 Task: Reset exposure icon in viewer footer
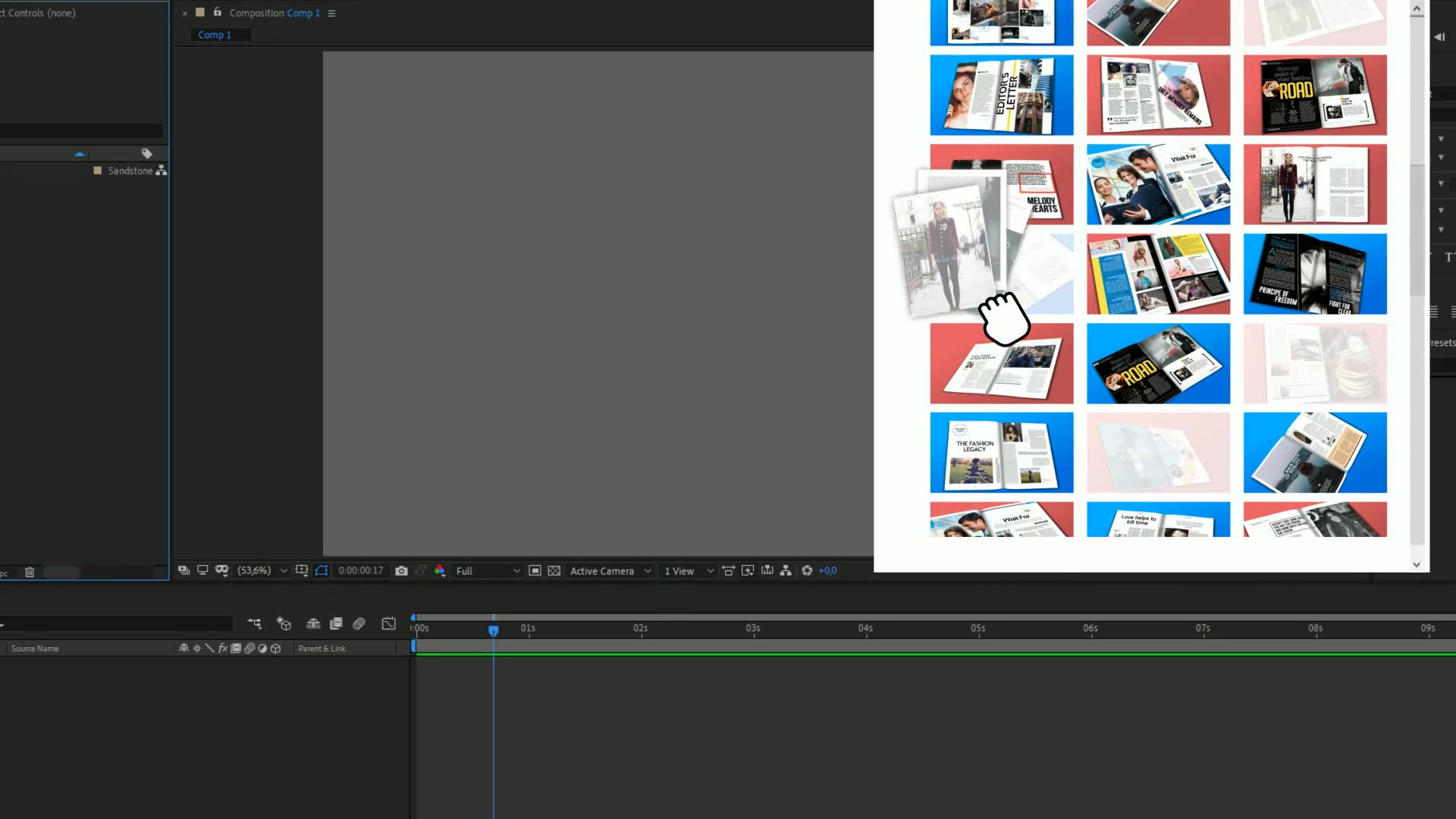coord(807,571)
